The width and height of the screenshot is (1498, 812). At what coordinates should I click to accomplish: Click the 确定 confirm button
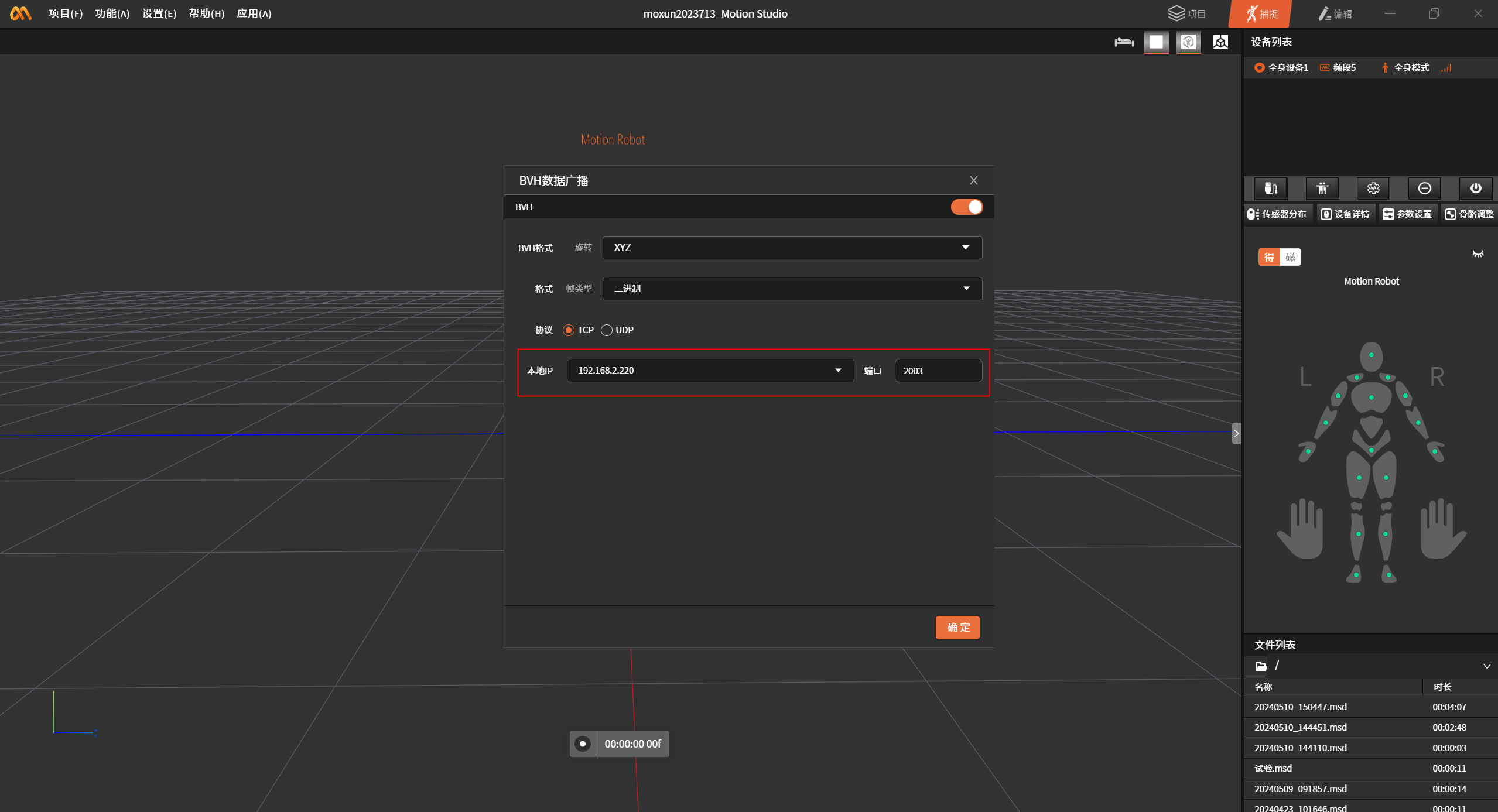click(957, 628)
